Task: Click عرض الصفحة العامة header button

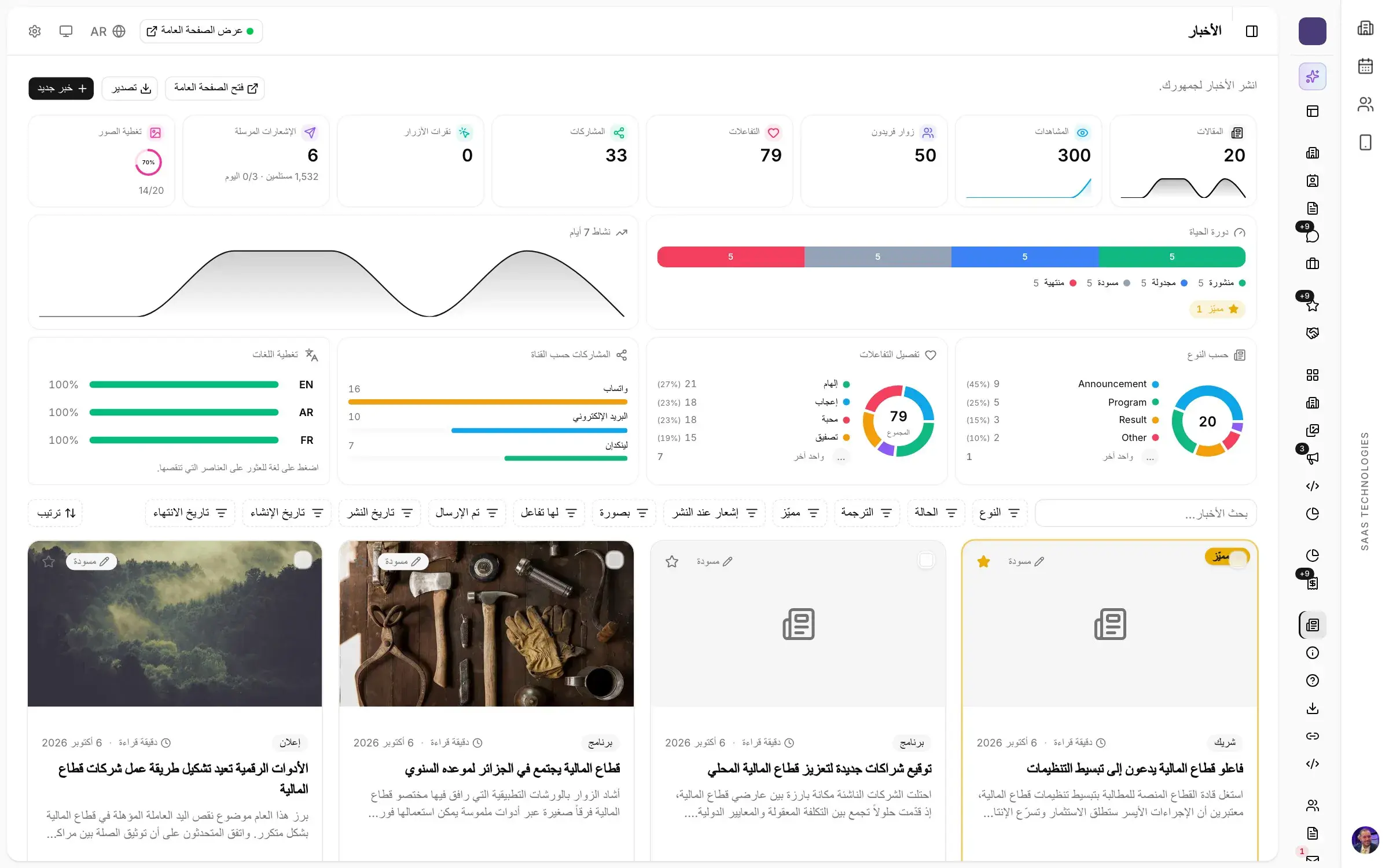Action: (201, 31)
